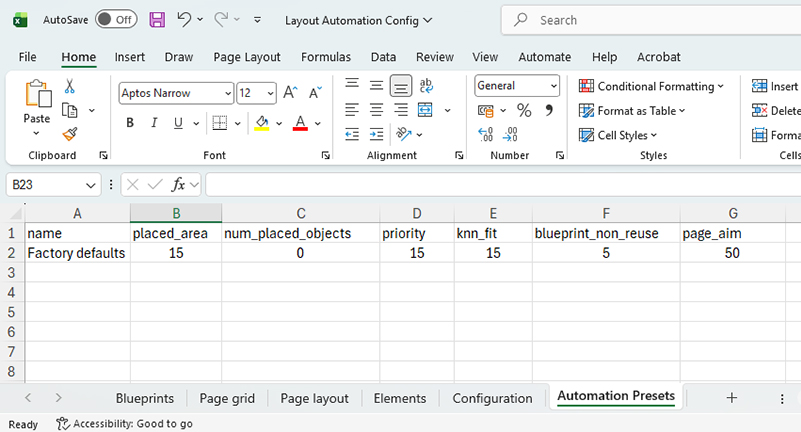Click the Borders icon
Viewport: 801px width, 432px height.
tap(220, 123)
